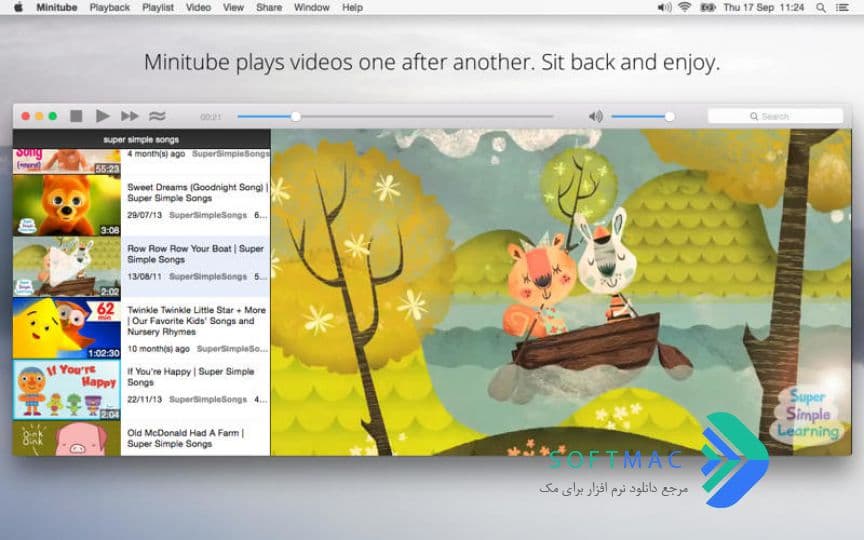Click the elapsed time 00:21 label

[210, 117]
